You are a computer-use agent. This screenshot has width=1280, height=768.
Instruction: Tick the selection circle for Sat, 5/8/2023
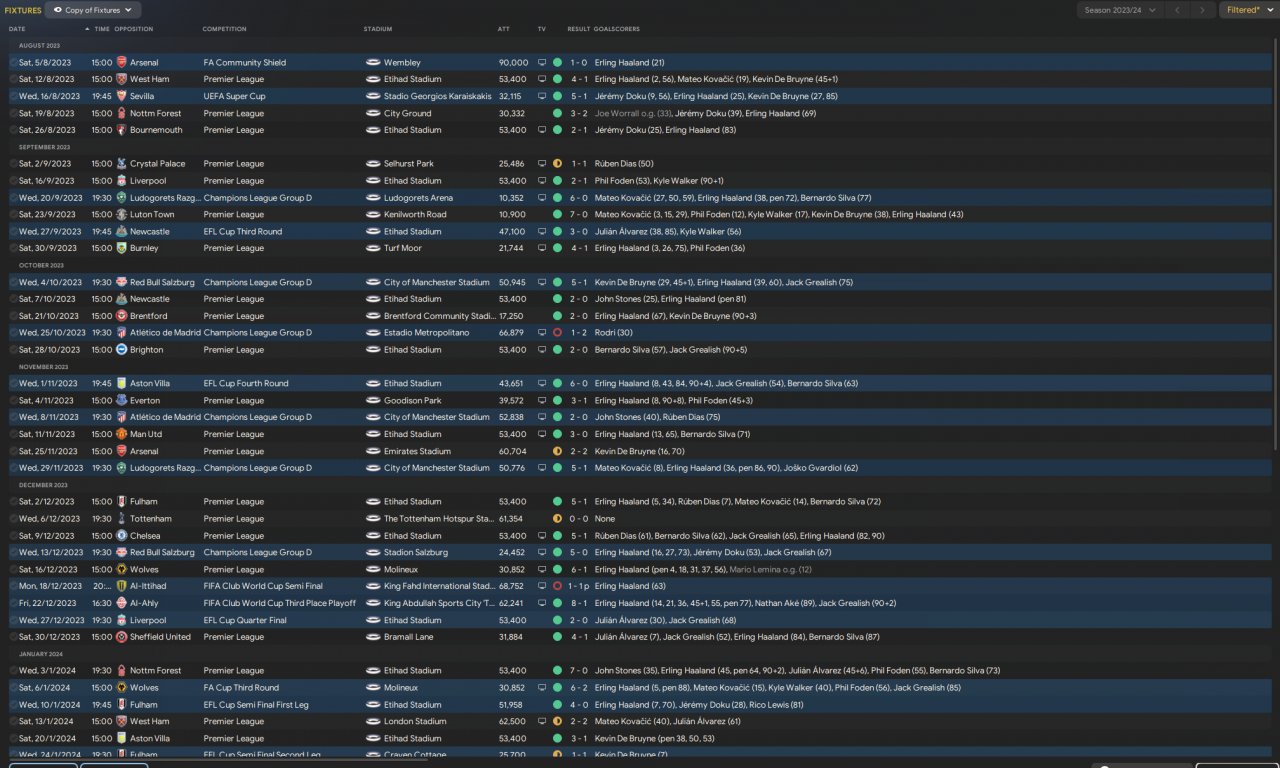point(13,62)
